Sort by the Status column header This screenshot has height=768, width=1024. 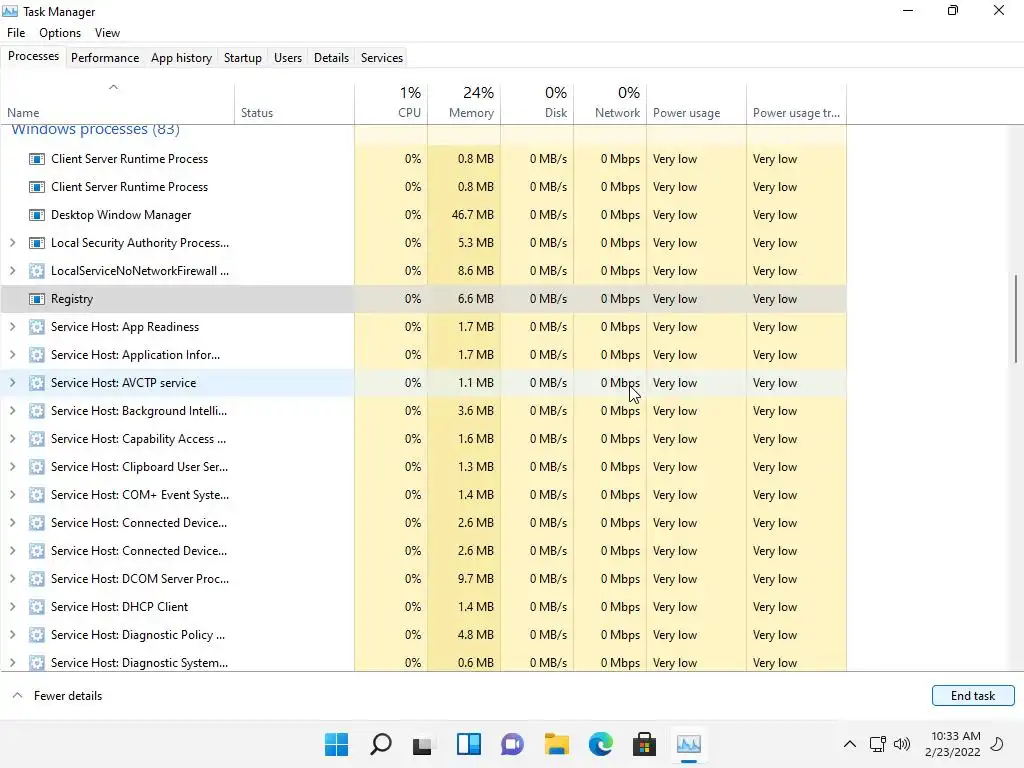tap(295, 103)
